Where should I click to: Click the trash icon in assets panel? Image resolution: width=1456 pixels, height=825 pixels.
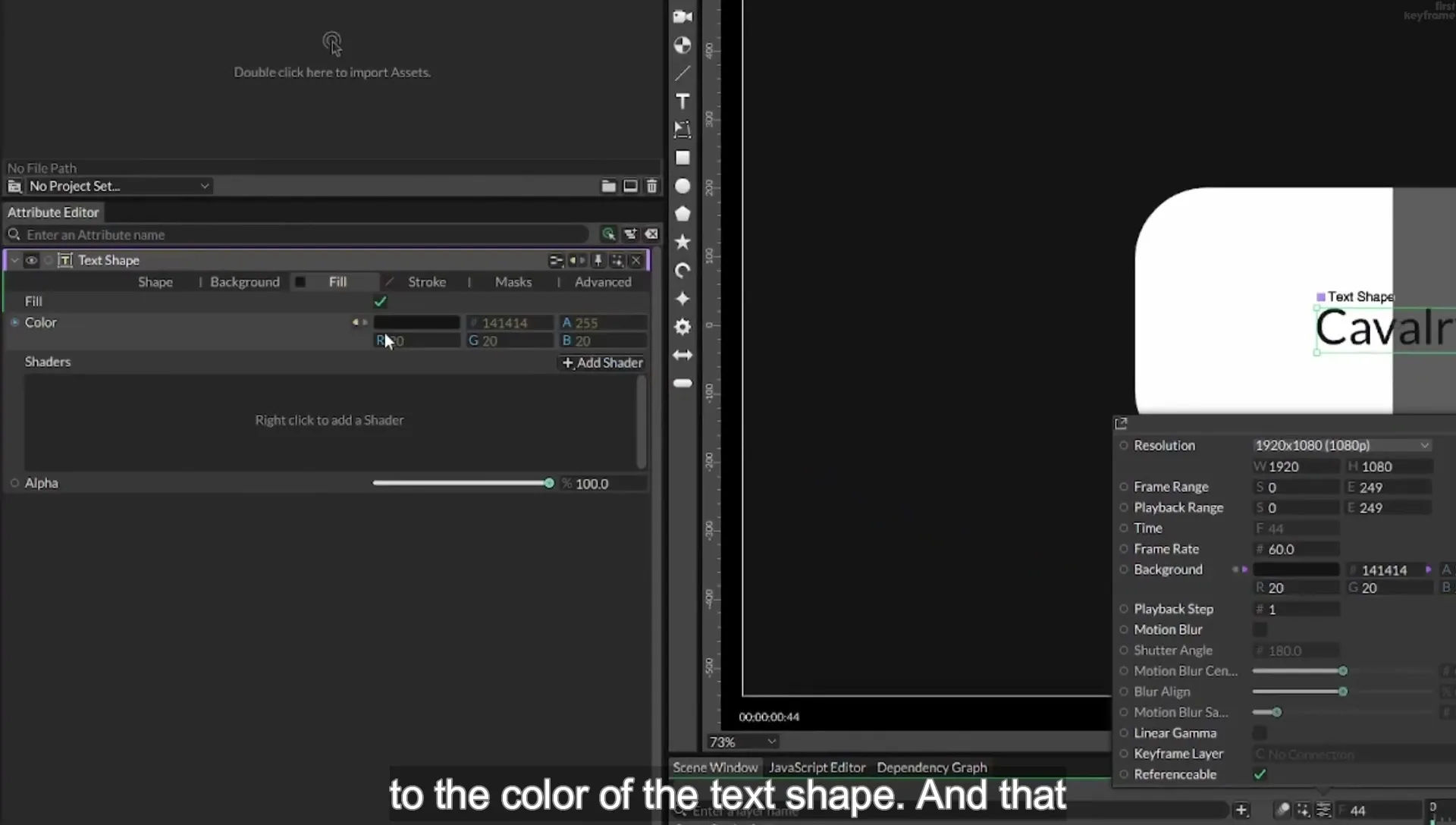click(652, 186)
